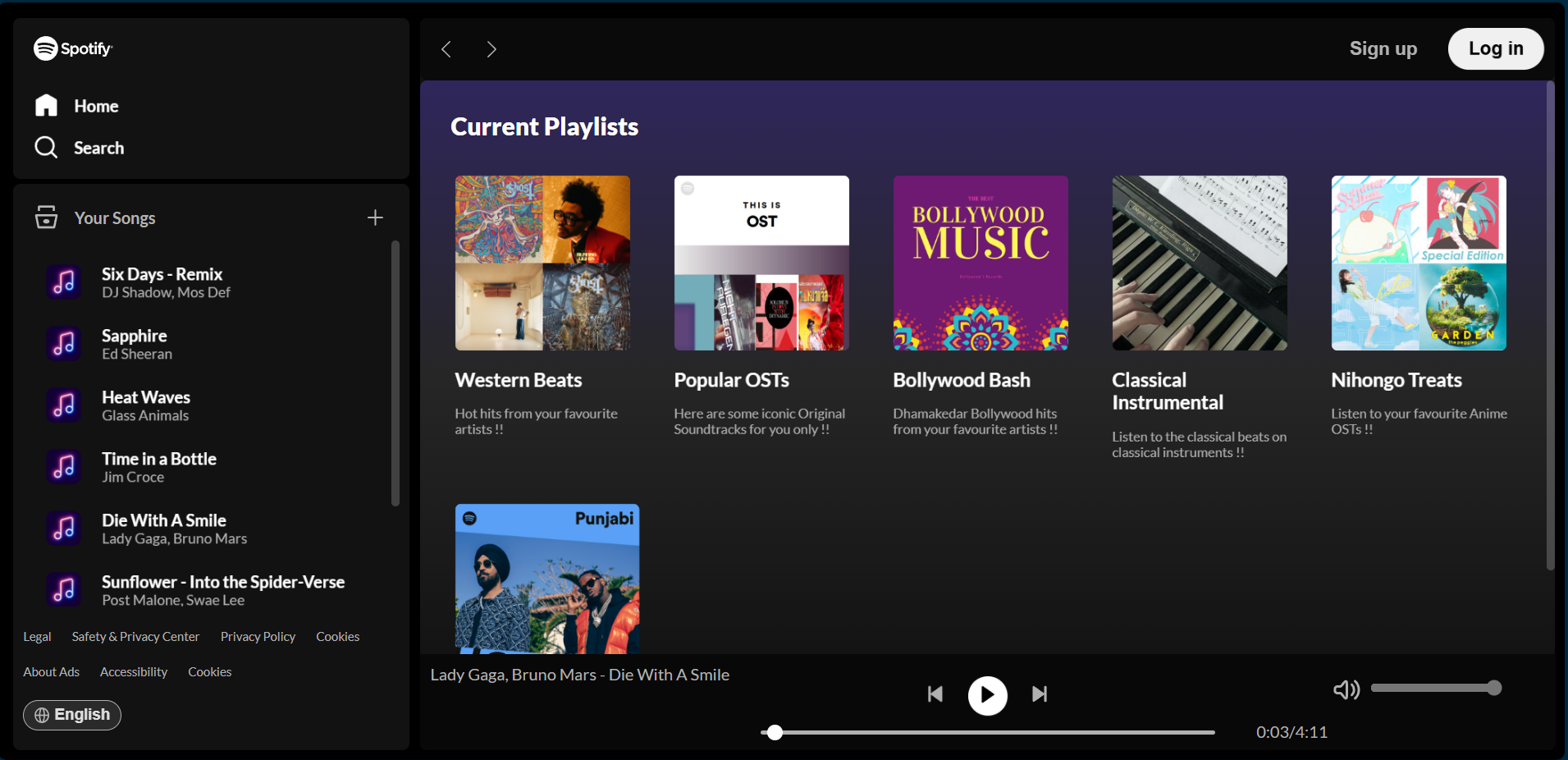Click the playlists area vertical scrollbar

point(1550,326)
